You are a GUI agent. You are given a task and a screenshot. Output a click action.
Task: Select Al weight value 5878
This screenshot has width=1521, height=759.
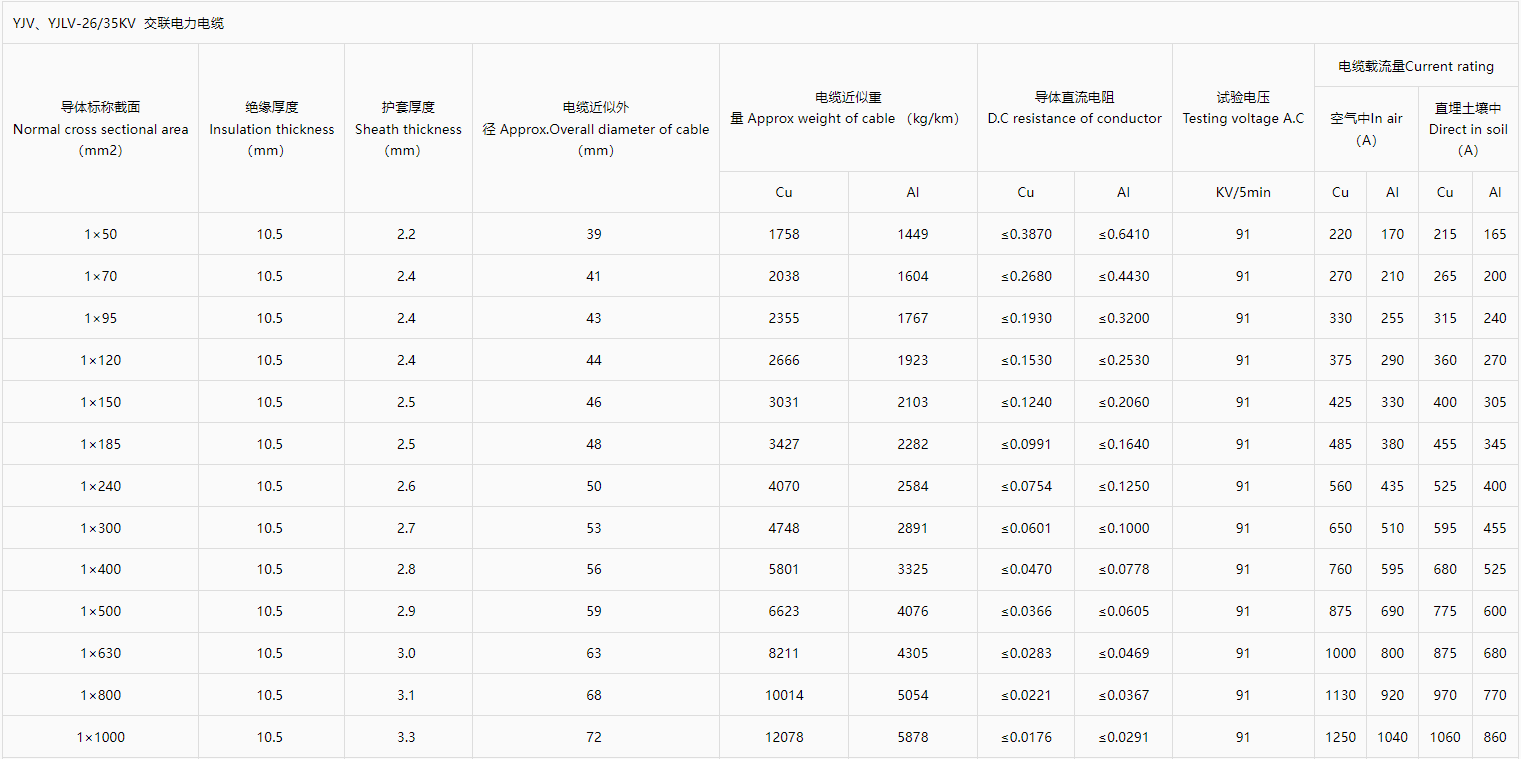913,737
